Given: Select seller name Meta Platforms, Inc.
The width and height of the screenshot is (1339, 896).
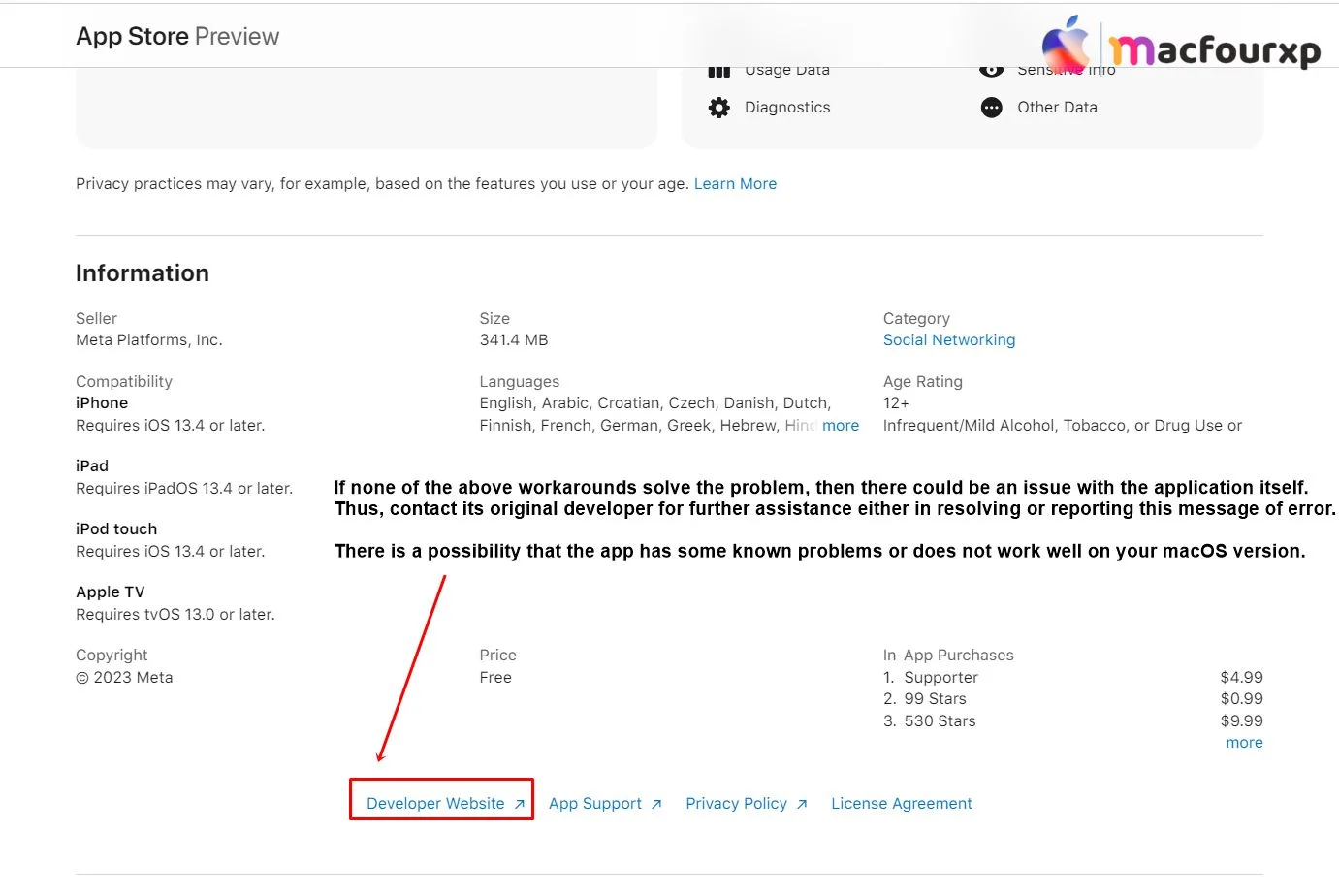Looking at the screenshot, I should point(149,339).
